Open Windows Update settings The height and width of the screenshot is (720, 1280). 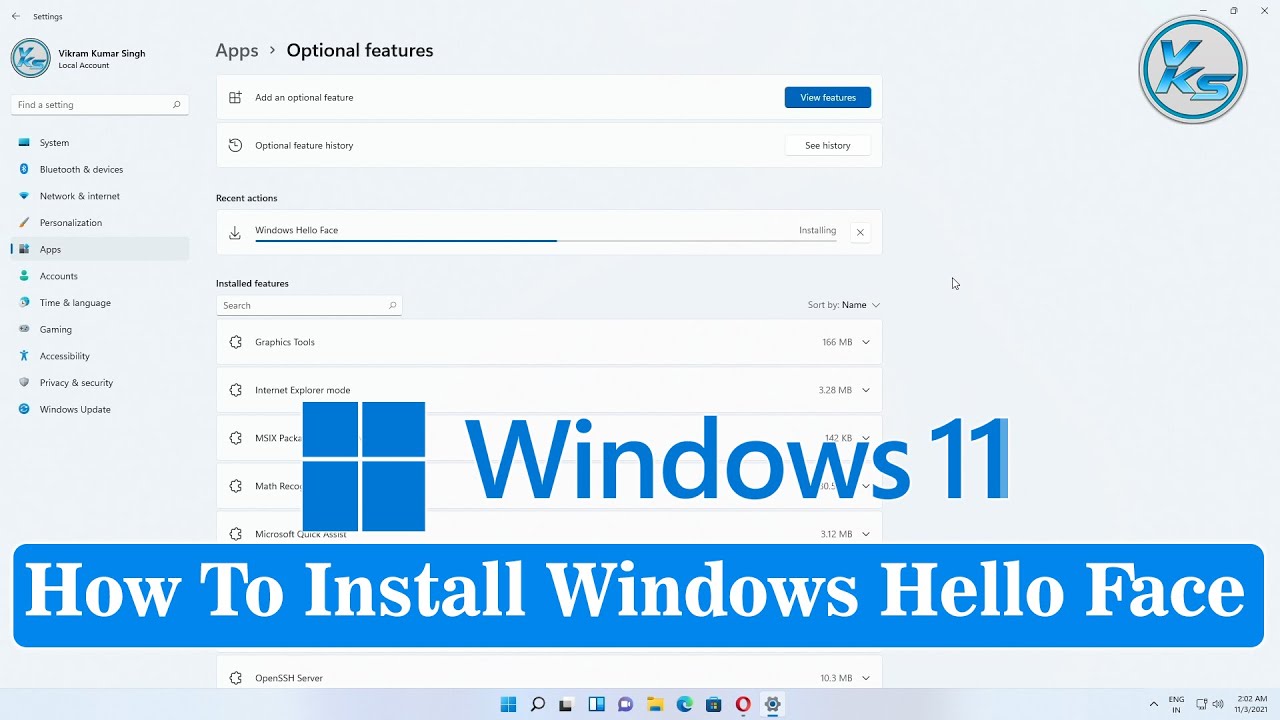tap(99, 409)
